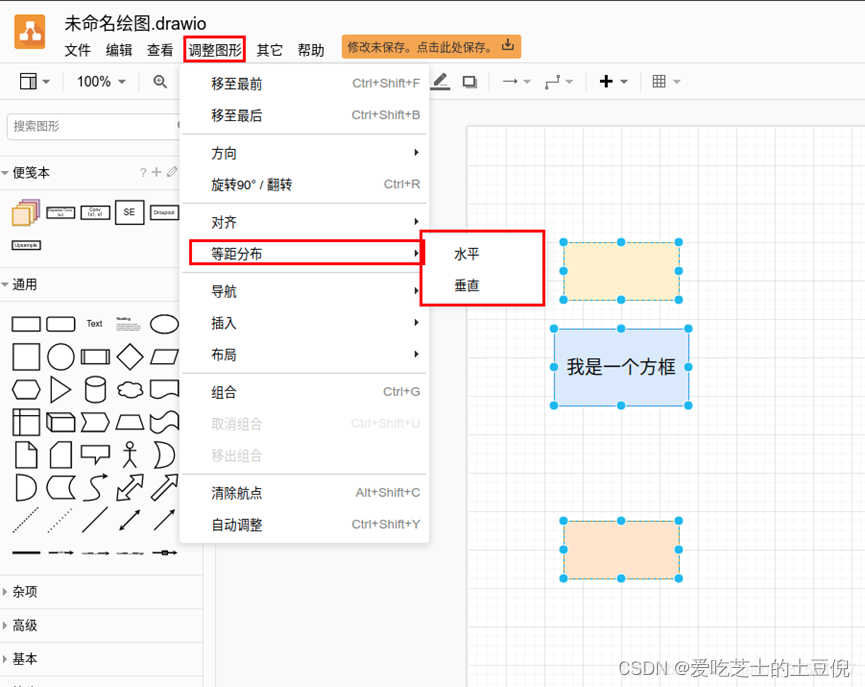The image size is (865, 687).
Task: Click the scratchpad edit pencil icon
Action: [x=172, y=172]
